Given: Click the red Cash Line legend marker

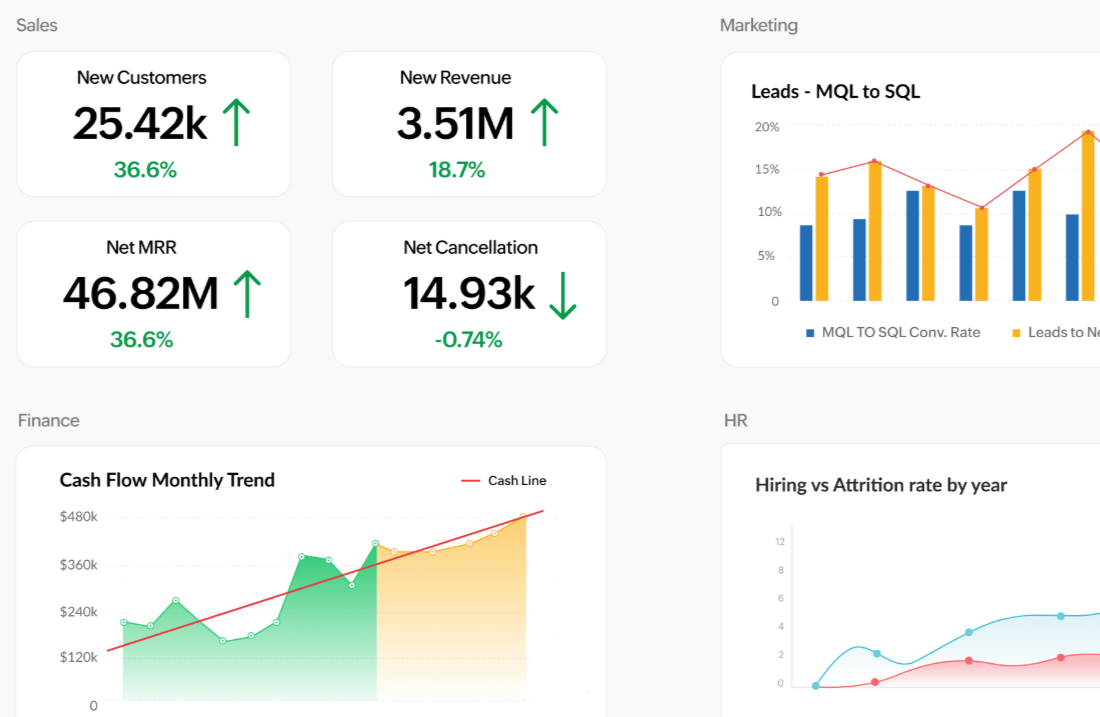Looking at the screenshot, I should [471, 481].
